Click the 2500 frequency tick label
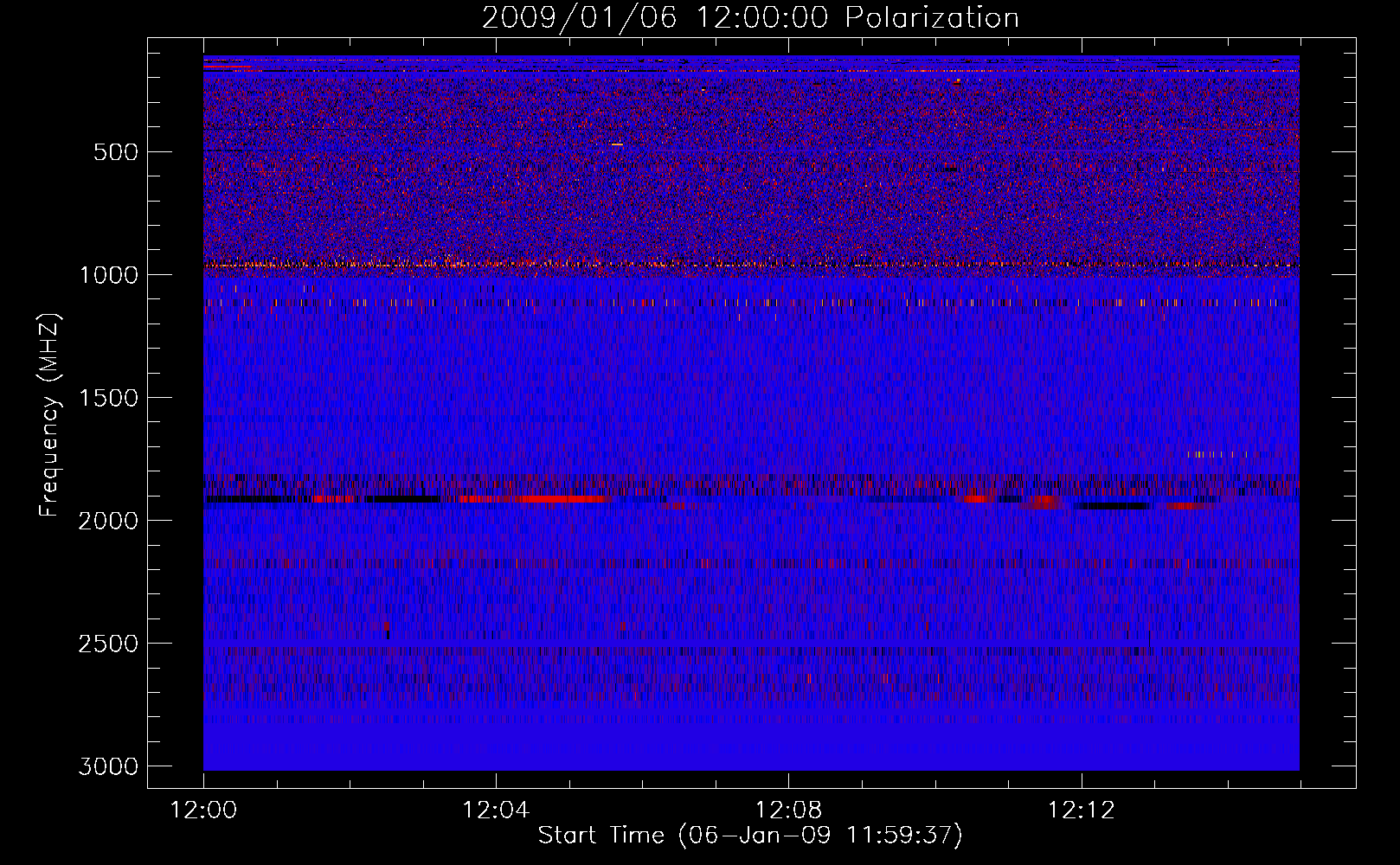 click(x=108, y=644)
